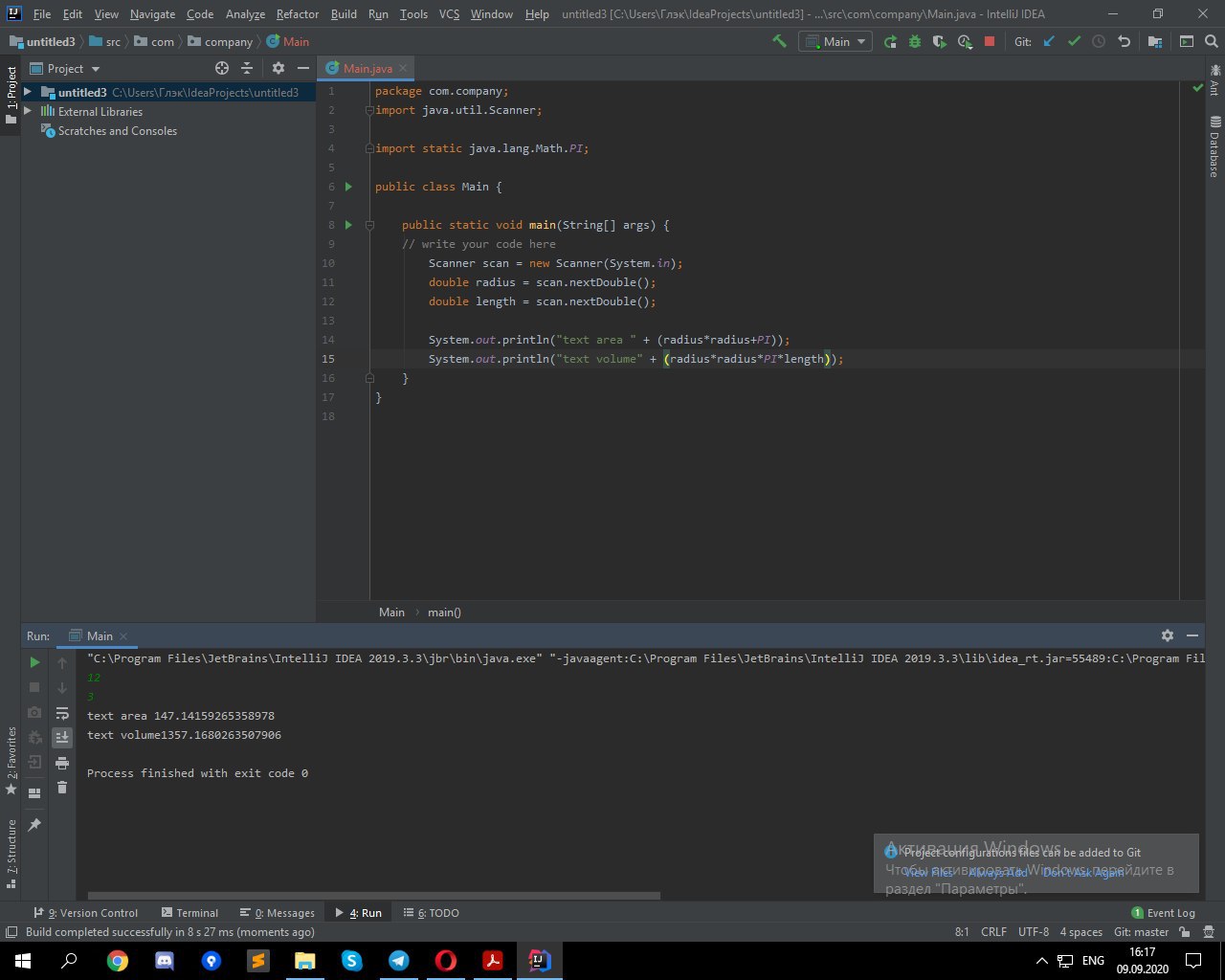Image resolution: width=1225 pixels, height=980 pixels.
Task: Debug Main with the bug icon
Action: (915, 41)
